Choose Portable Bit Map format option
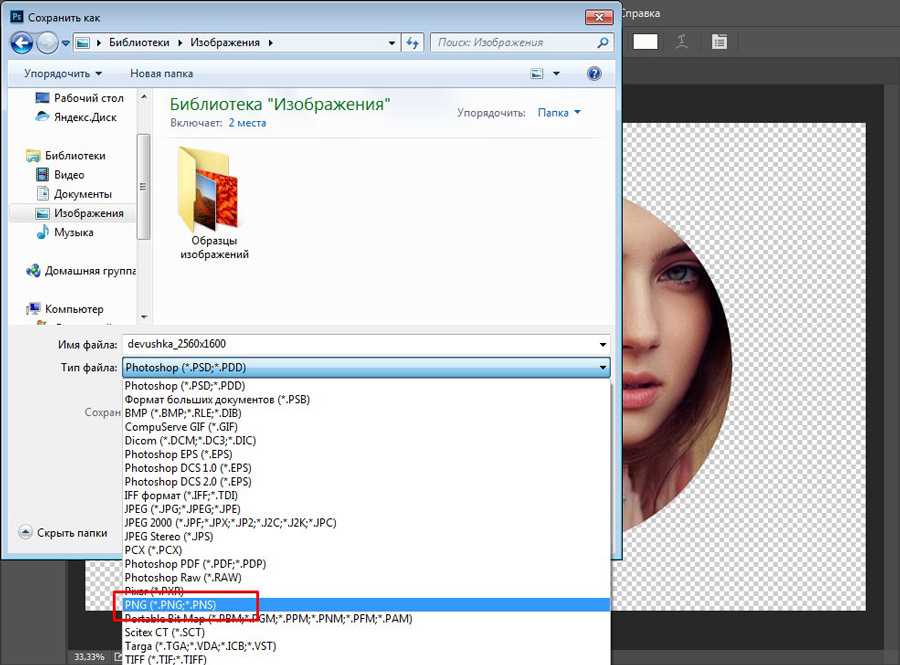The image size is (900, 665). pos(366,619)
